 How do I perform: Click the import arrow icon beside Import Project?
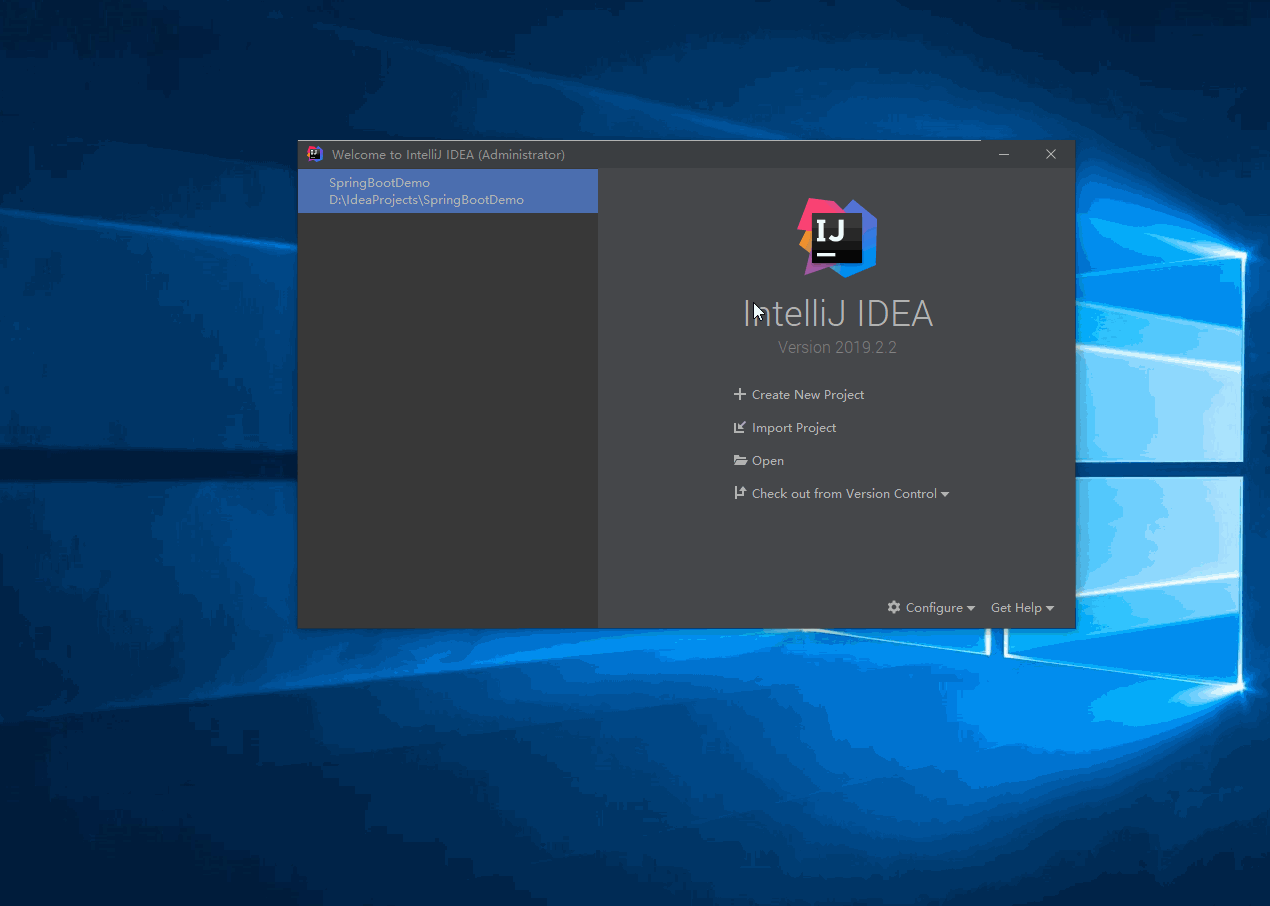pyautogui.click(x=740, y=427)
